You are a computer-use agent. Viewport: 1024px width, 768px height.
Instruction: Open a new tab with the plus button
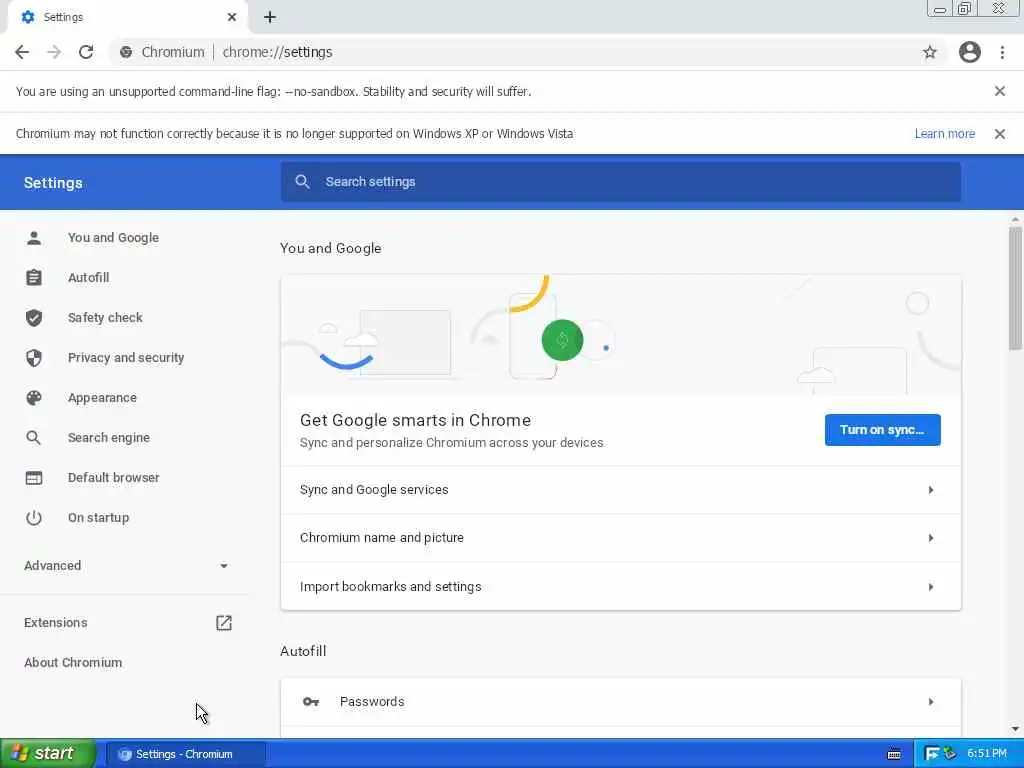(270, 17)
